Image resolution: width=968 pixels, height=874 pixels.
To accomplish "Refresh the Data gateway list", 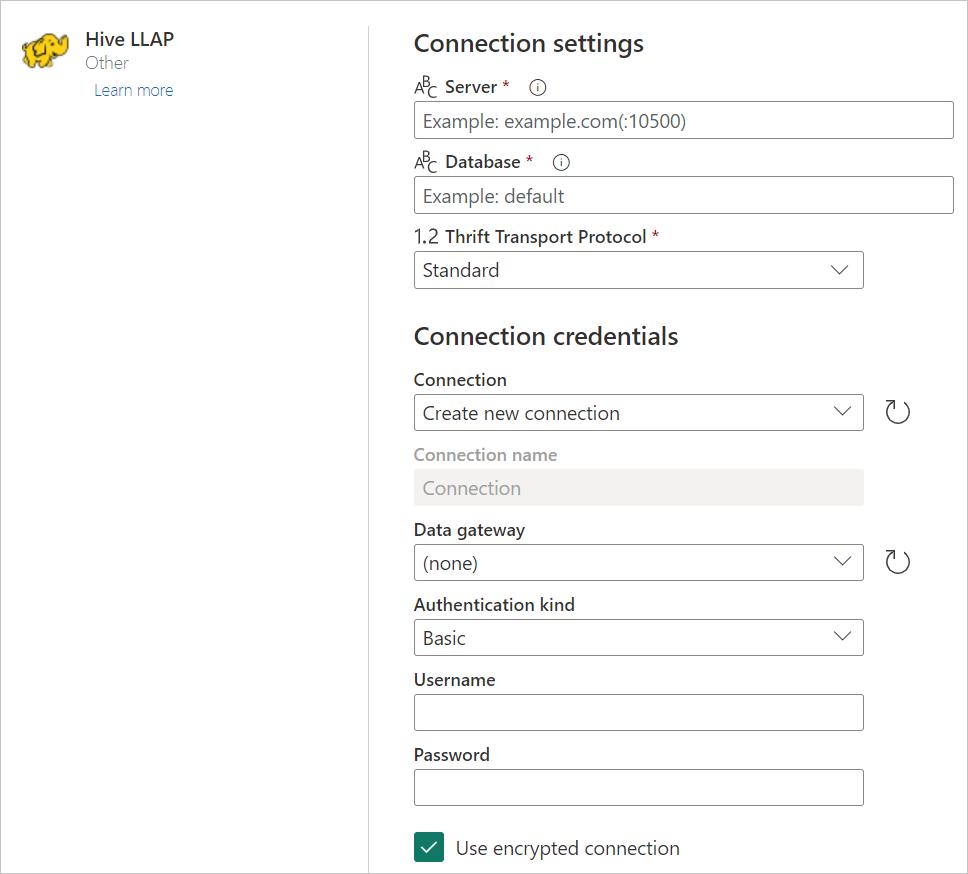I will click(x=897, y=562).
